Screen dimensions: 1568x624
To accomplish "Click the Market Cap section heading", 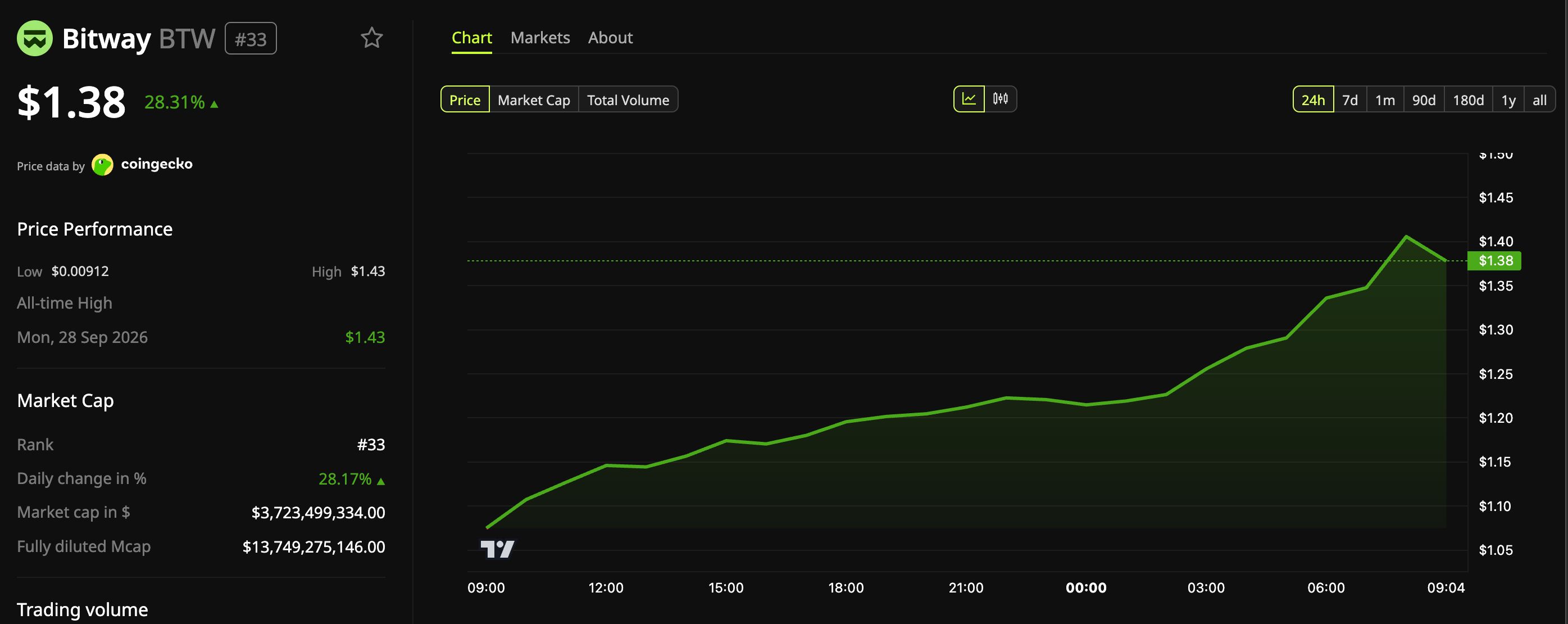I will pyautogui.click(x=65, y=400).
